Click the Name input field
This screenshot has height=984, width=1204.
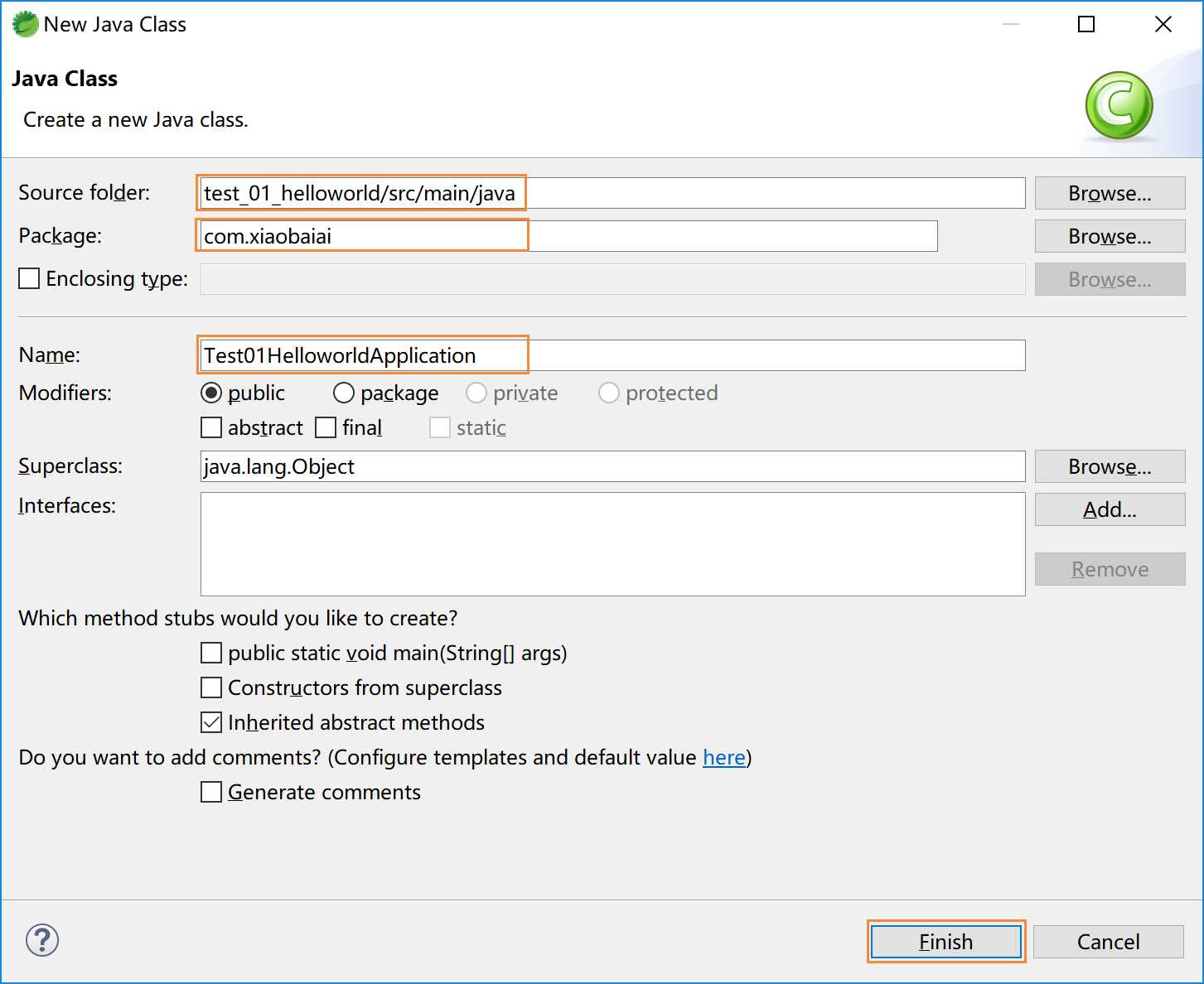pyautogui.click(x=612, y=355)
